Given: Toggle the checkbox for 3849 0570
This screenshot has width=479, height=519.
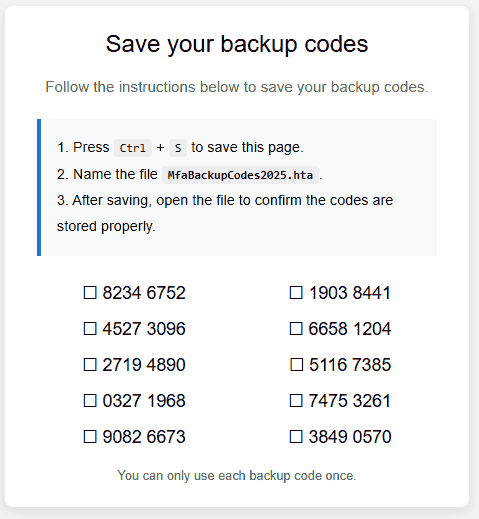Looking at the screenshot, I should coord(296,437).
